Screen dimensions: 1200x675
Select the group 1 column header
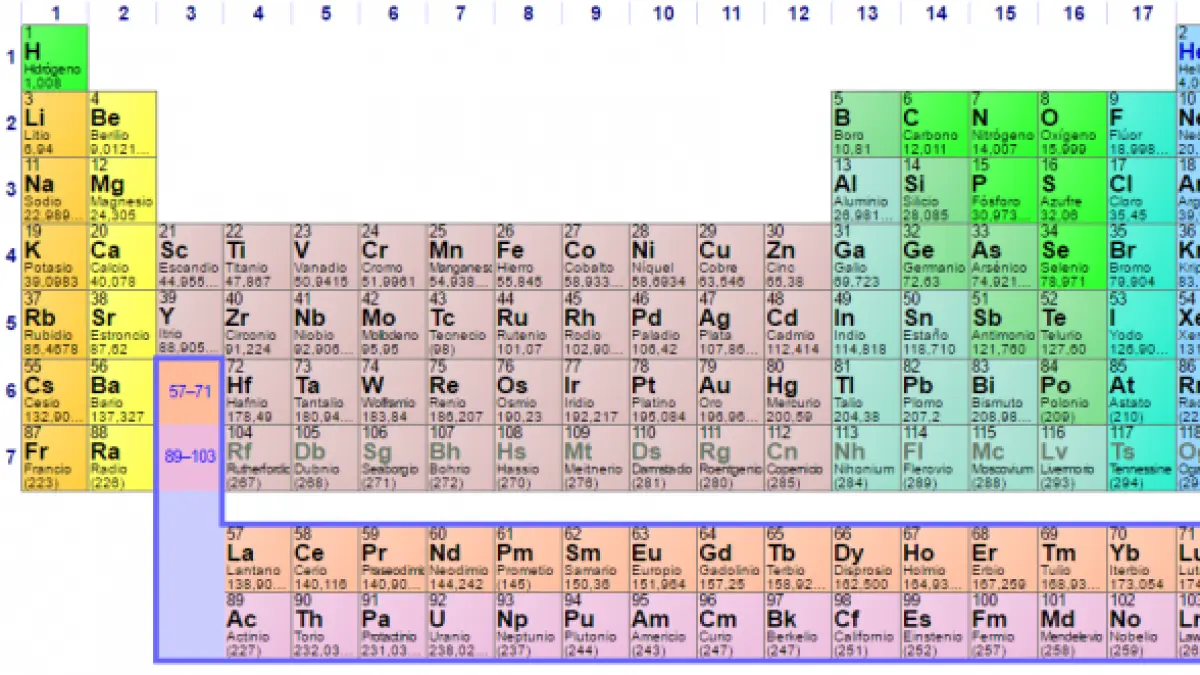point(55,13)
